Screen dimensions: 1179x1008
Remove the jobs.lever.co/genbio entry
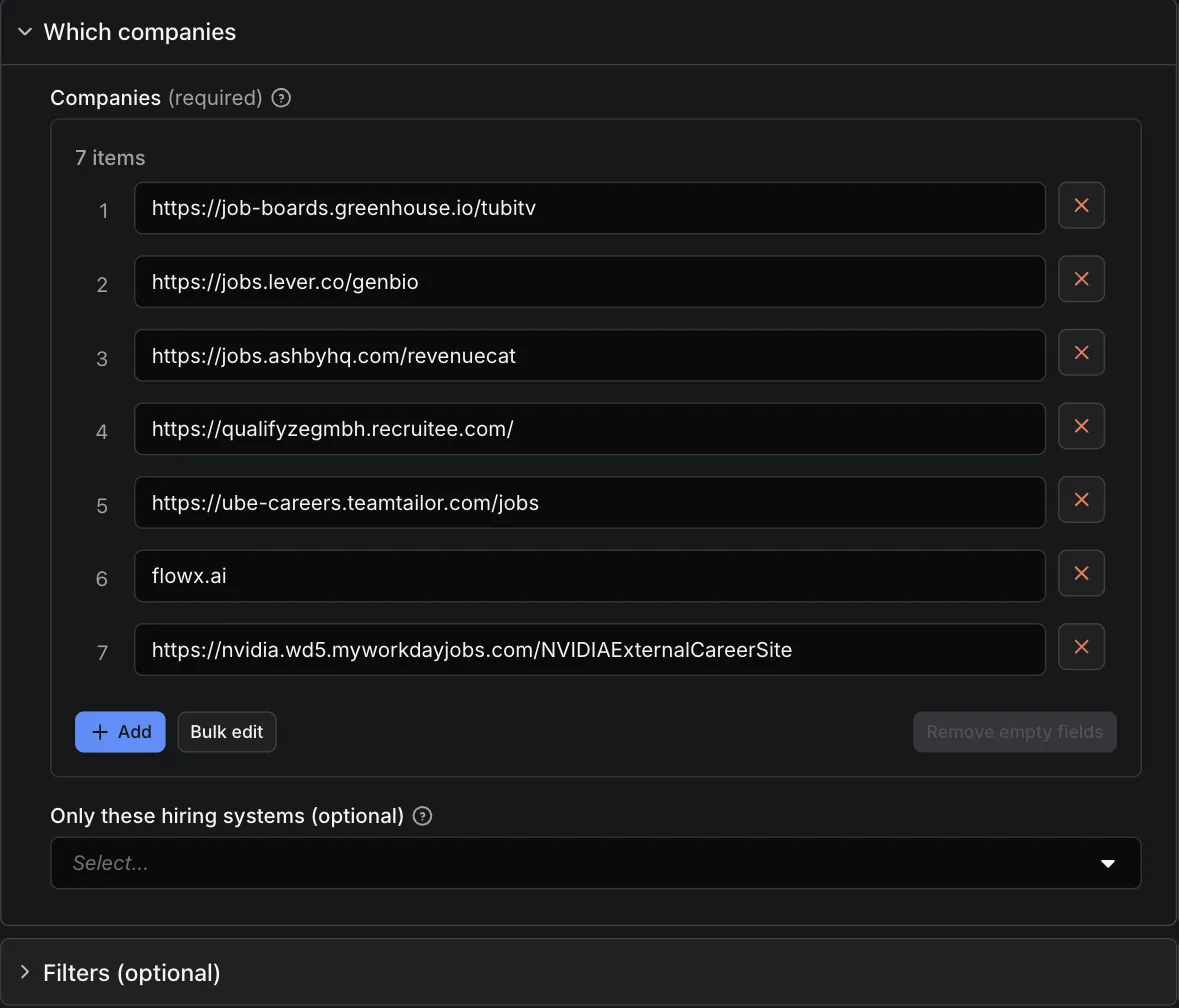point(1081,279)
